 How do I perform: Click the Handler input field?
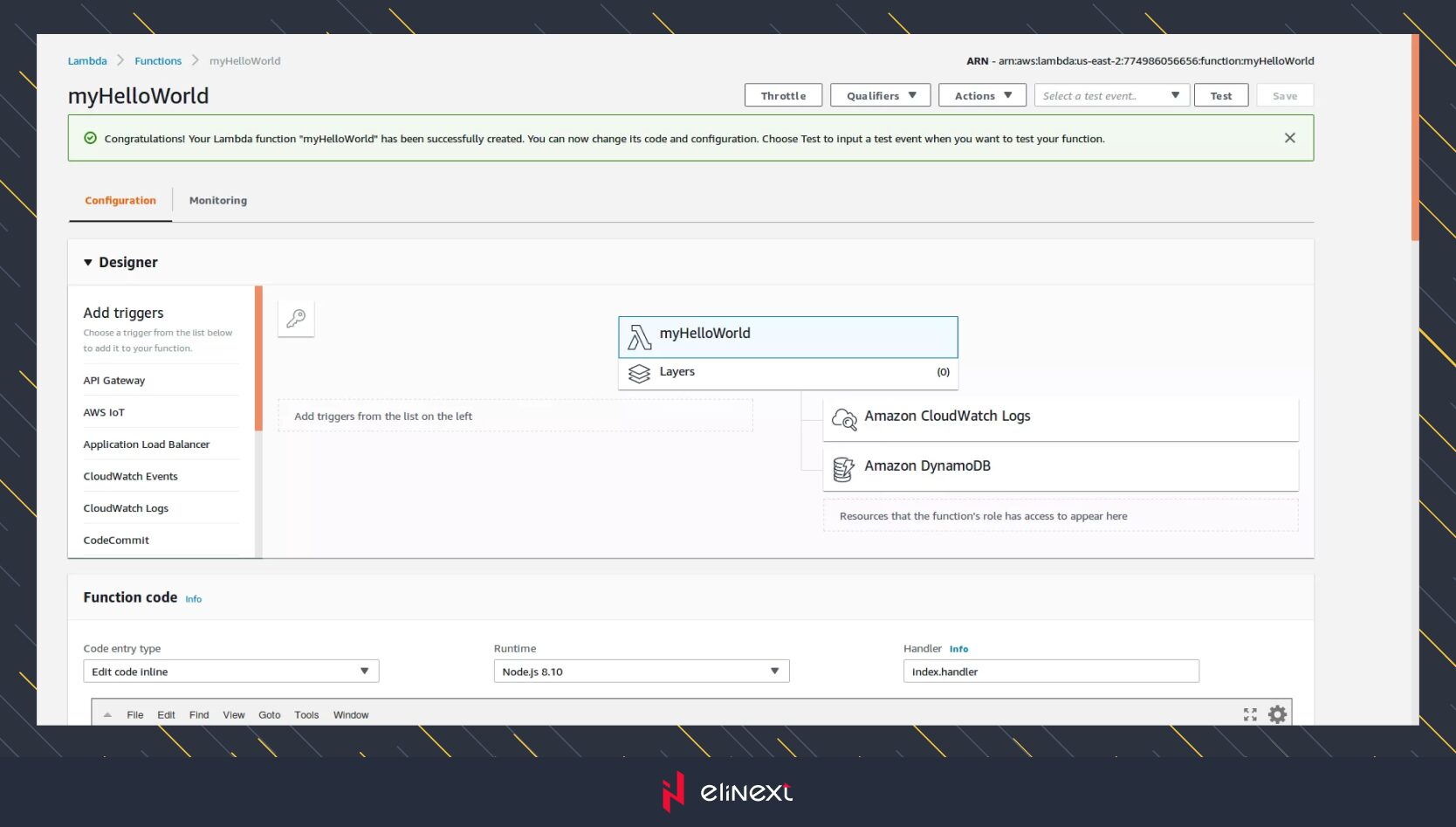coord(1050,672)
